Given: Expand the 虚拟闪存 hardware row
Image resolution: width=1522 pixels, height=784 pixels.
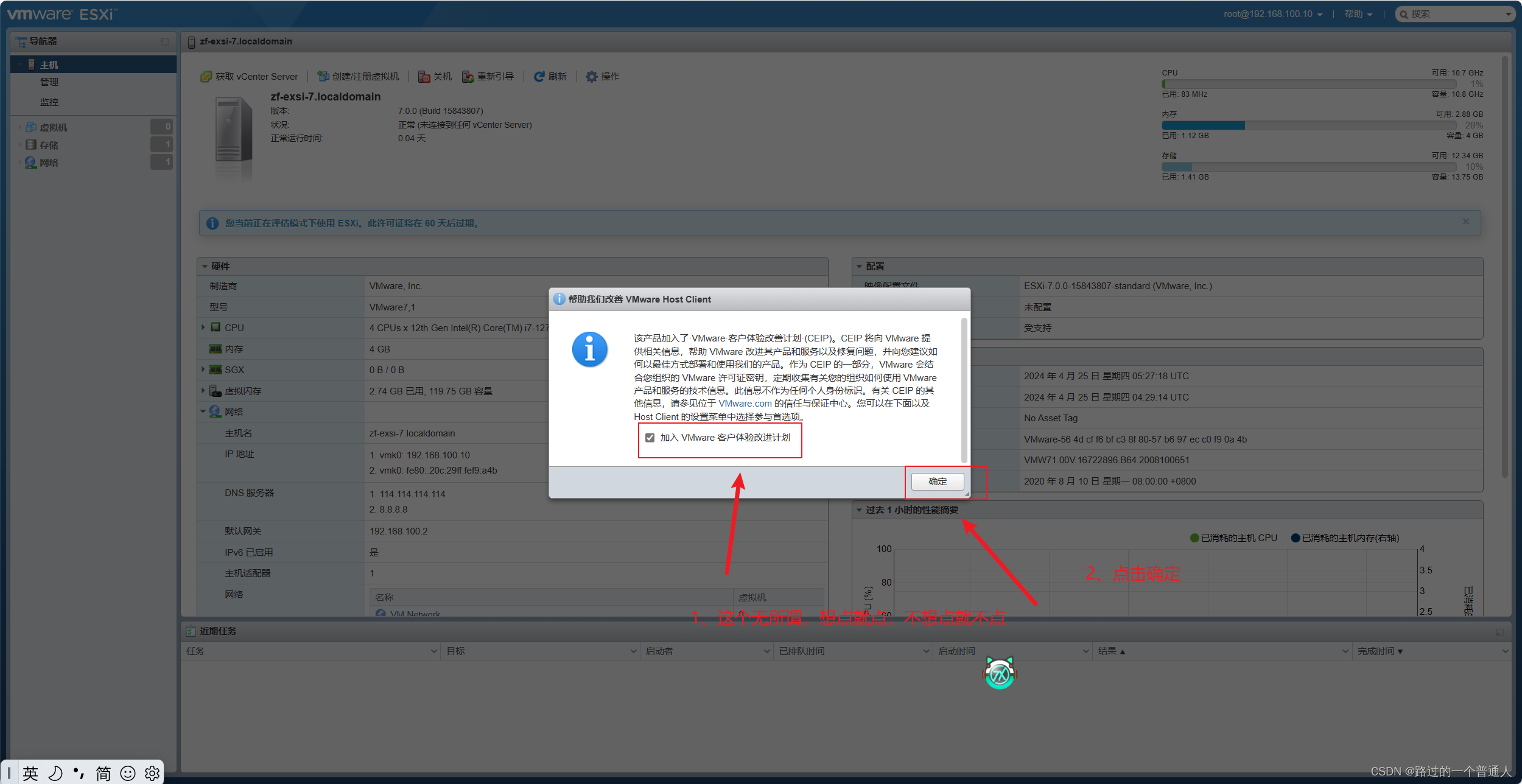Looking at the screenshot, I should coord(203,391).
